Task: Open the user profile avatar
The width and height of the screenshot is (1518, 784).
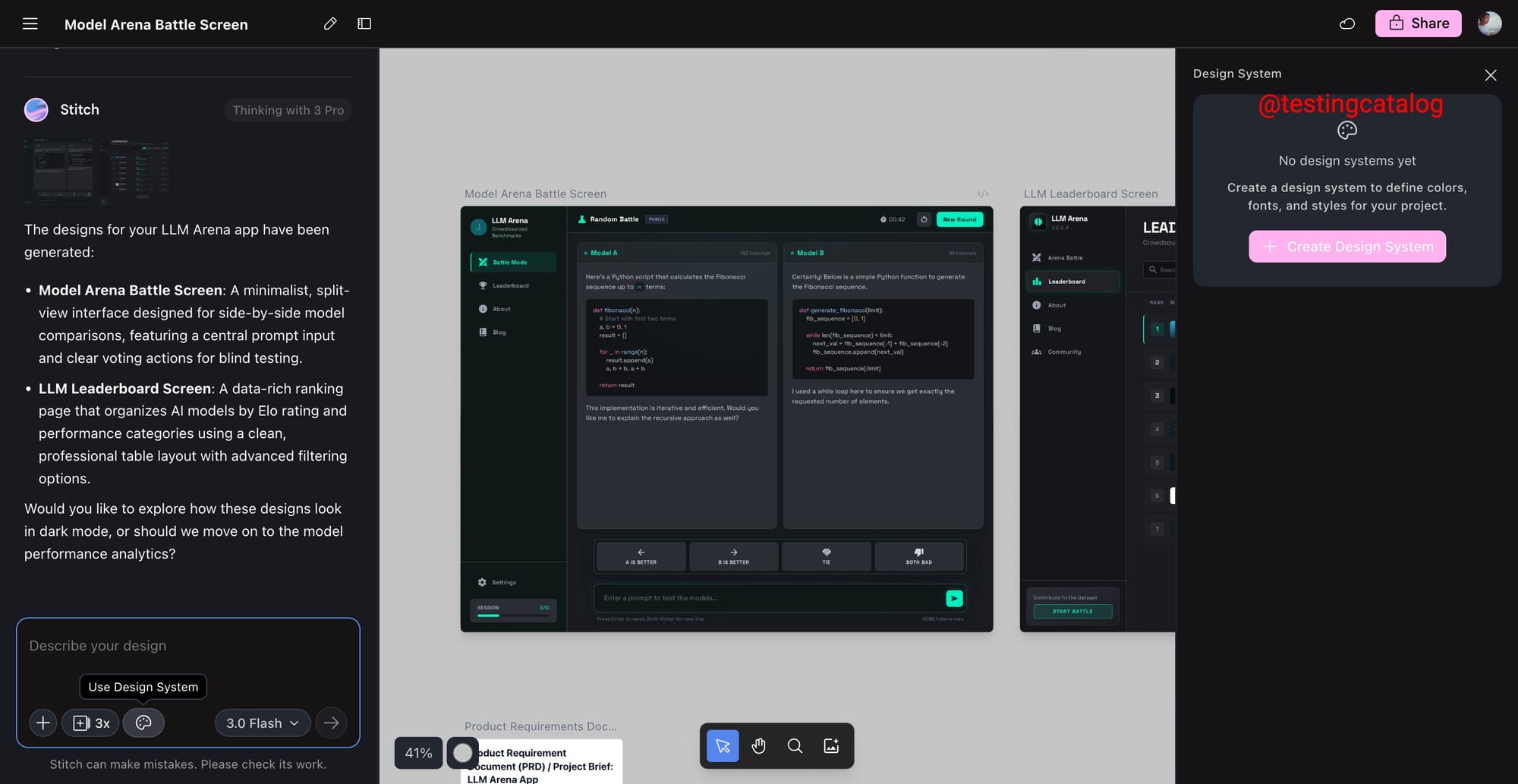Action: [x=1489, y=24]
